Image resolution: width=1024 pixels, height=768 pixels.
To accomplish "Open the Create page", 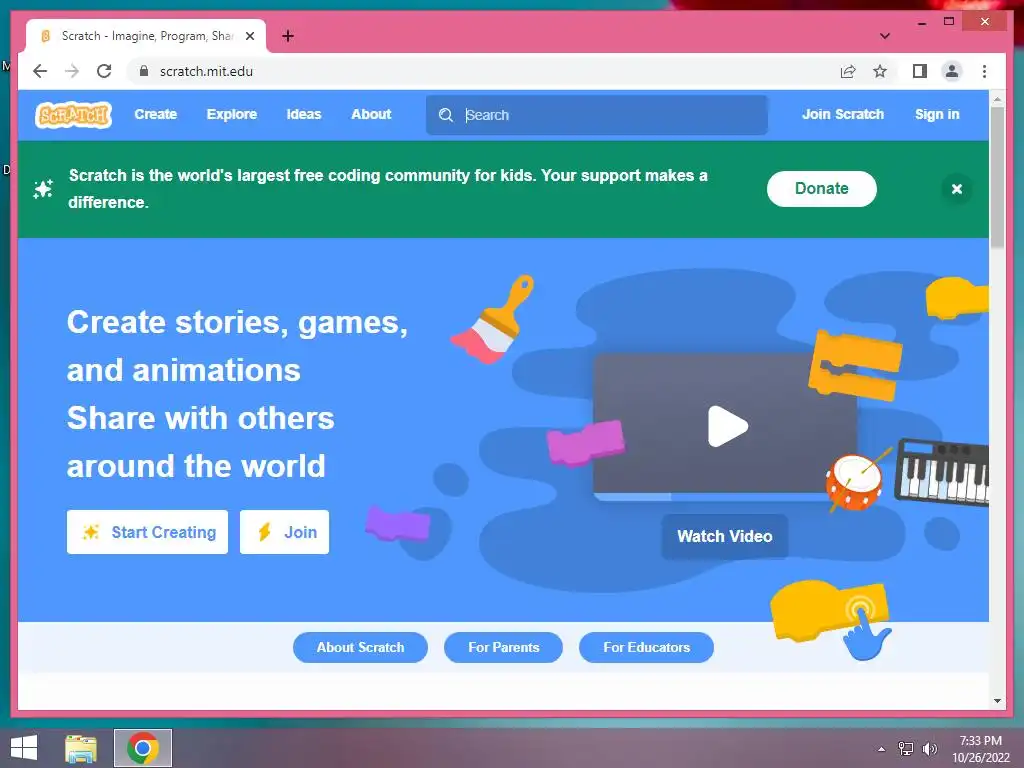I will click(x=155, y=114).
